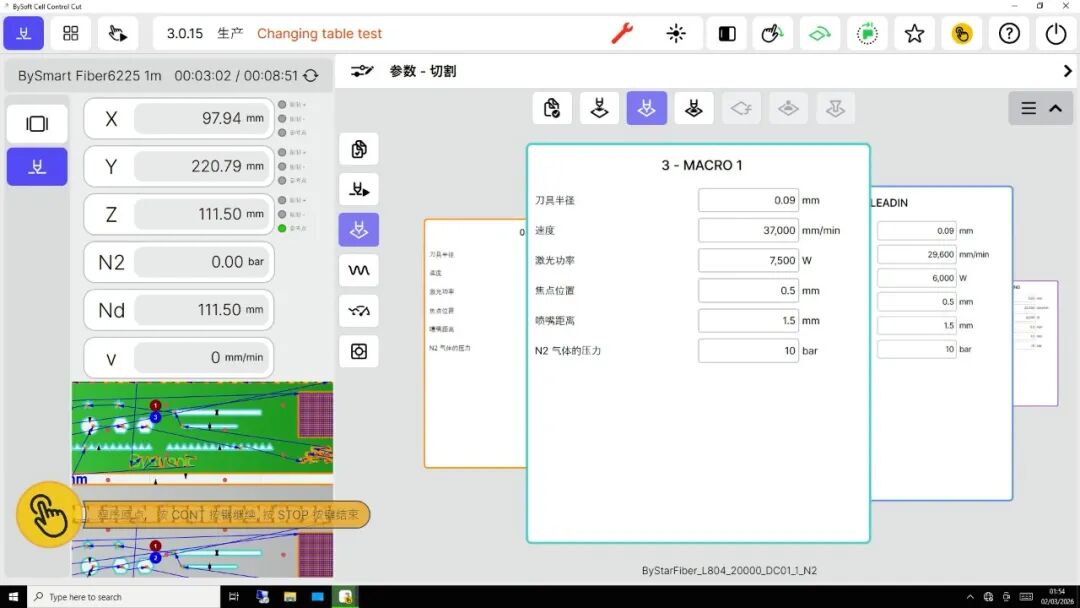The height and width of the screenshot is (608, 1080).
Task: Open the favorites star icon
Action: [x=914, y=33]
